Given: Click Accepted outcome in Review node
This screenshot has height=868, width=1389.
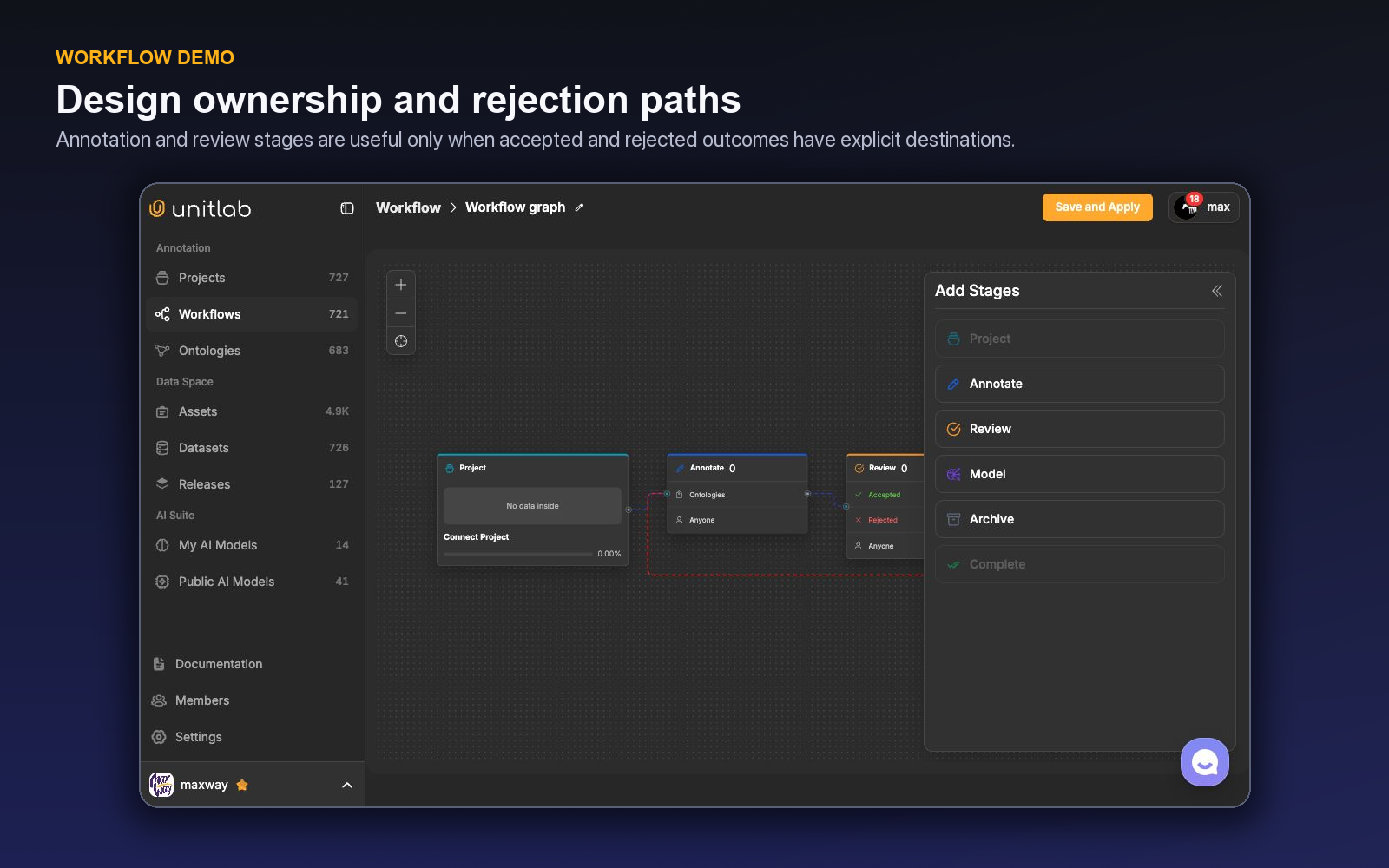Looking at the screenshot, I should [885, 495].
